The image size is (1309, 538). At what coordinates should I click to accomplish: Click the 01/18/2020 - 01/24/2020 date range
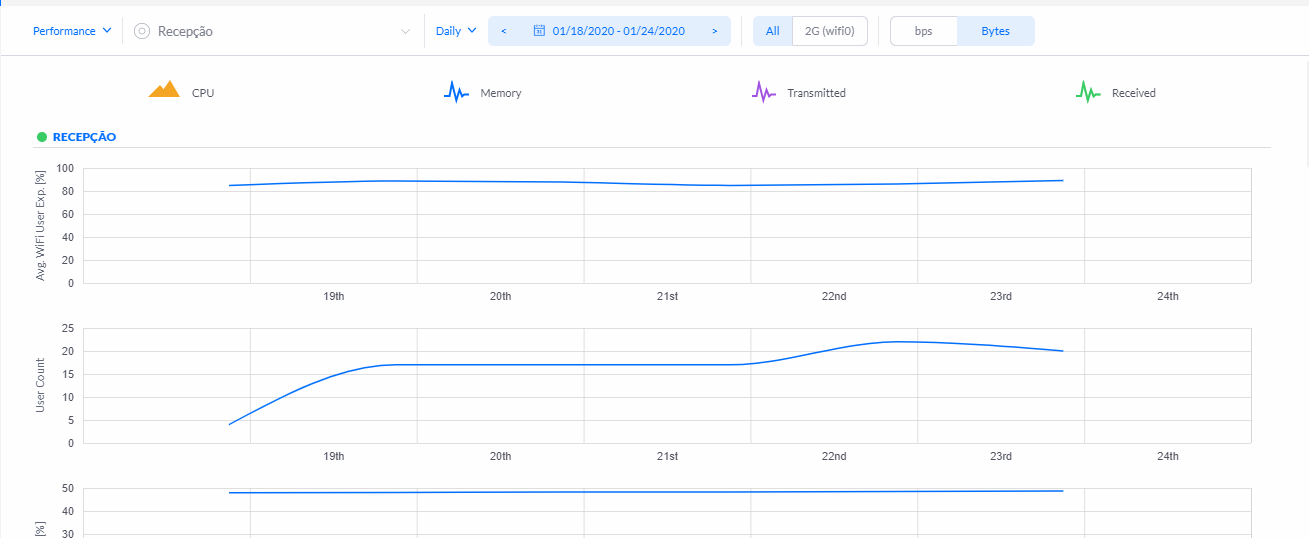click(619, 31)
